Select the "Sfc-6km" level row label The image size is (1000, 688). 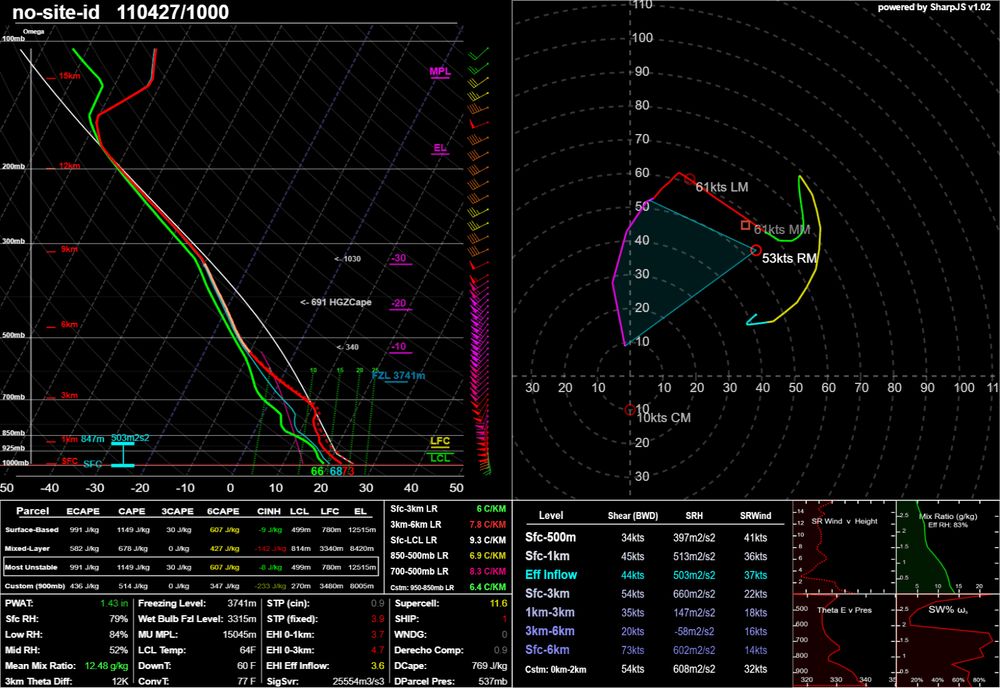[547, 650]
